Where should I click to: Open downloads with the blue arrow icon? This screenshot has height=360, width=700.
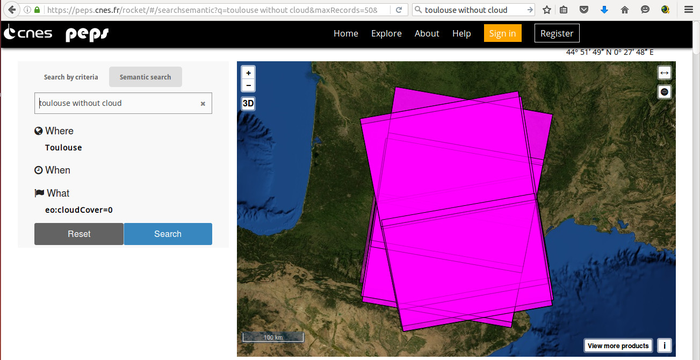[604, 10]
